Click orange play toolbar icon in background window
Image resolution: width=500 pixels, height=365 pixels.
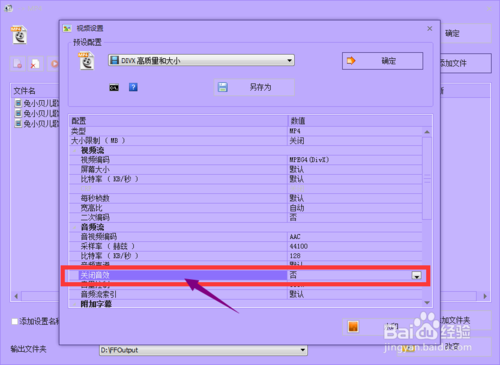click(54, 63)
